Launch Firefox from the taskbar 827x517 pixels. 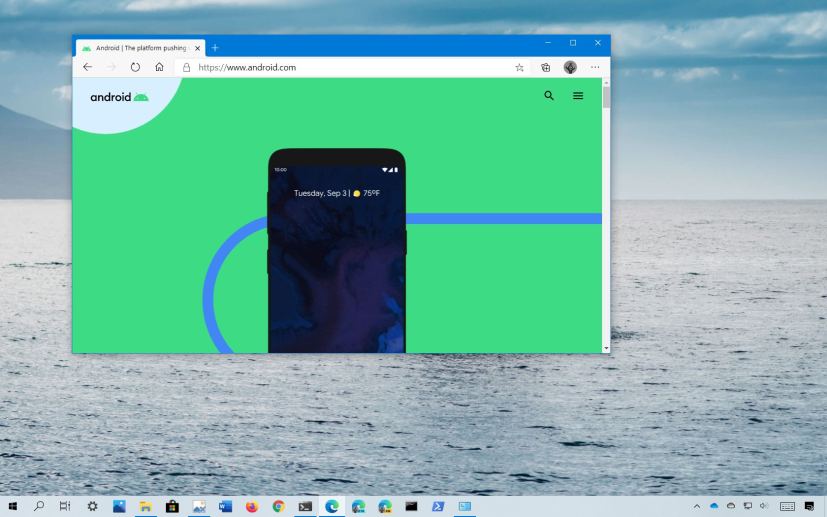(252, 506)
